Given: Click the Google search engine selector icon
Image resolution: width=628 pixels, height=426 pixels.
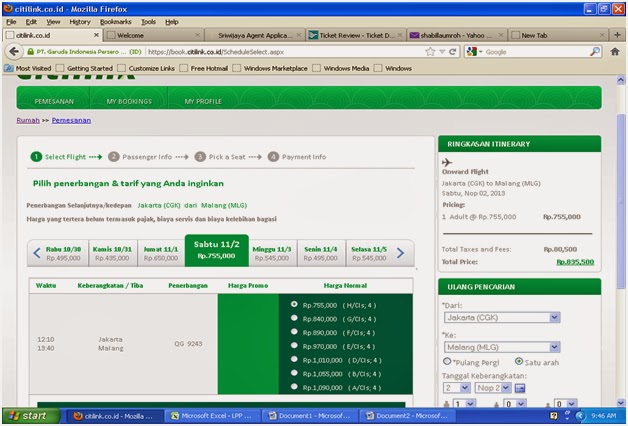Looking at the screenshot, I should [x=473, y=52].
